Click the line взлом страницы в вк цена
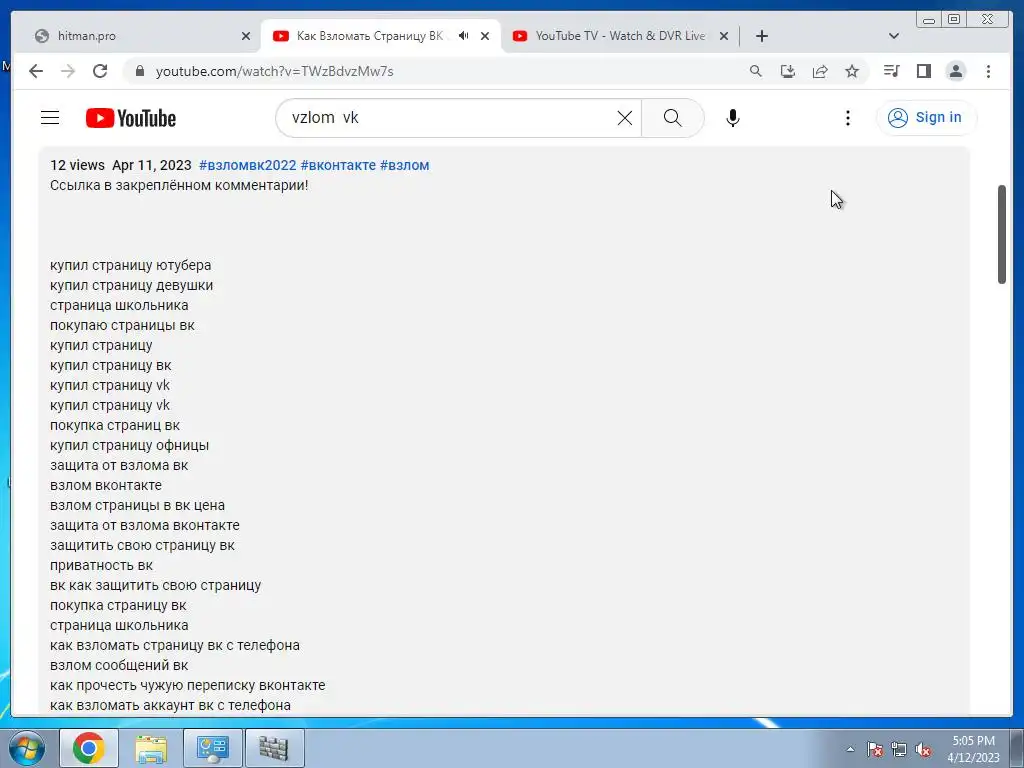This screenshot has width=1024, height=768. click(x=137, y=505)
